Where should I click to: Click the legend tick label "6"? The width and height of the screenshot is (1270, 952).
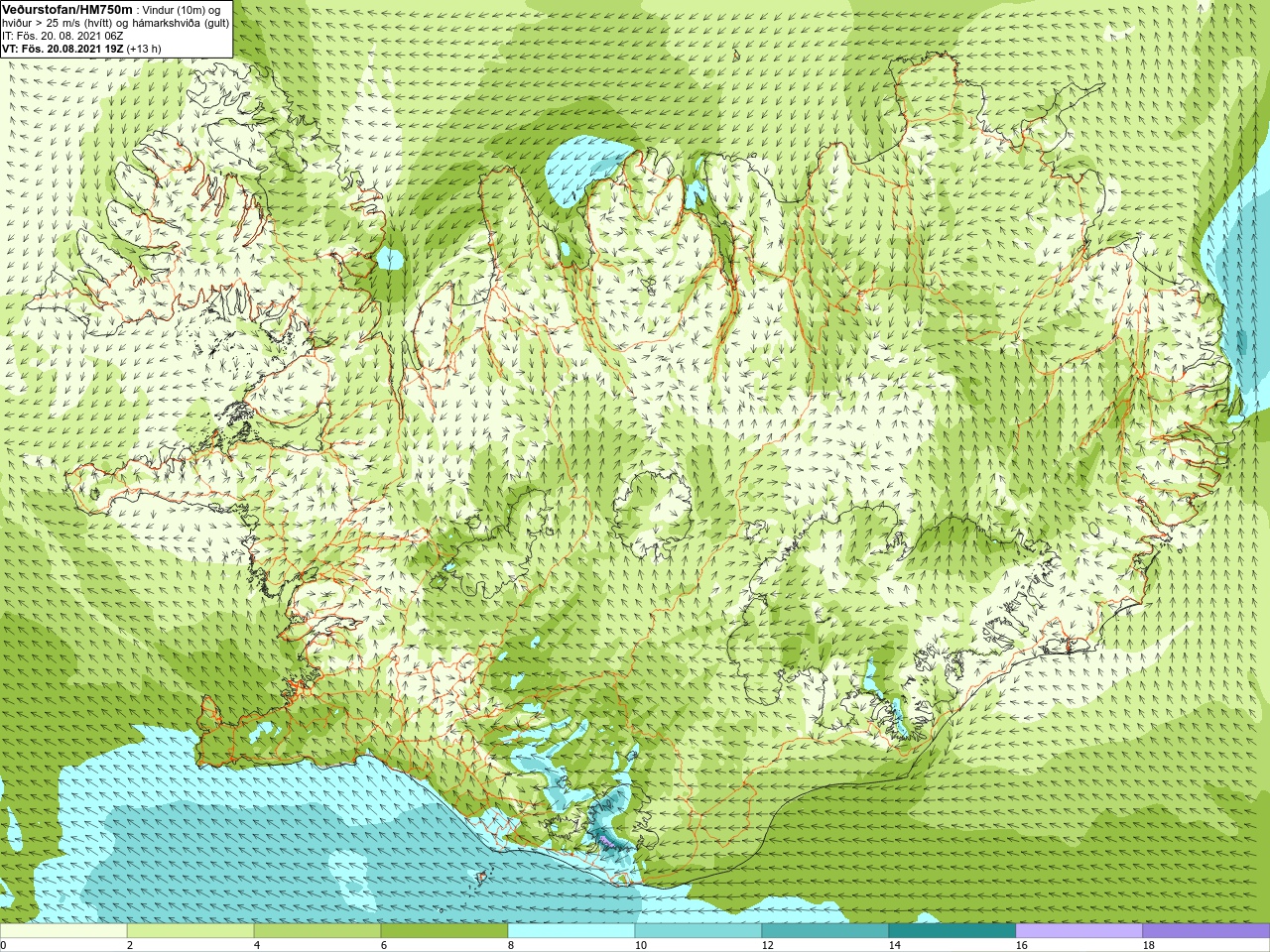[384, 945]
